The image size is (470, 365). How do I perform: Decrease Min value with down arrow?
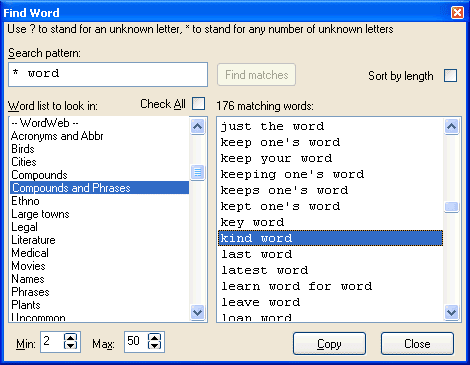(x=71, y=345)
